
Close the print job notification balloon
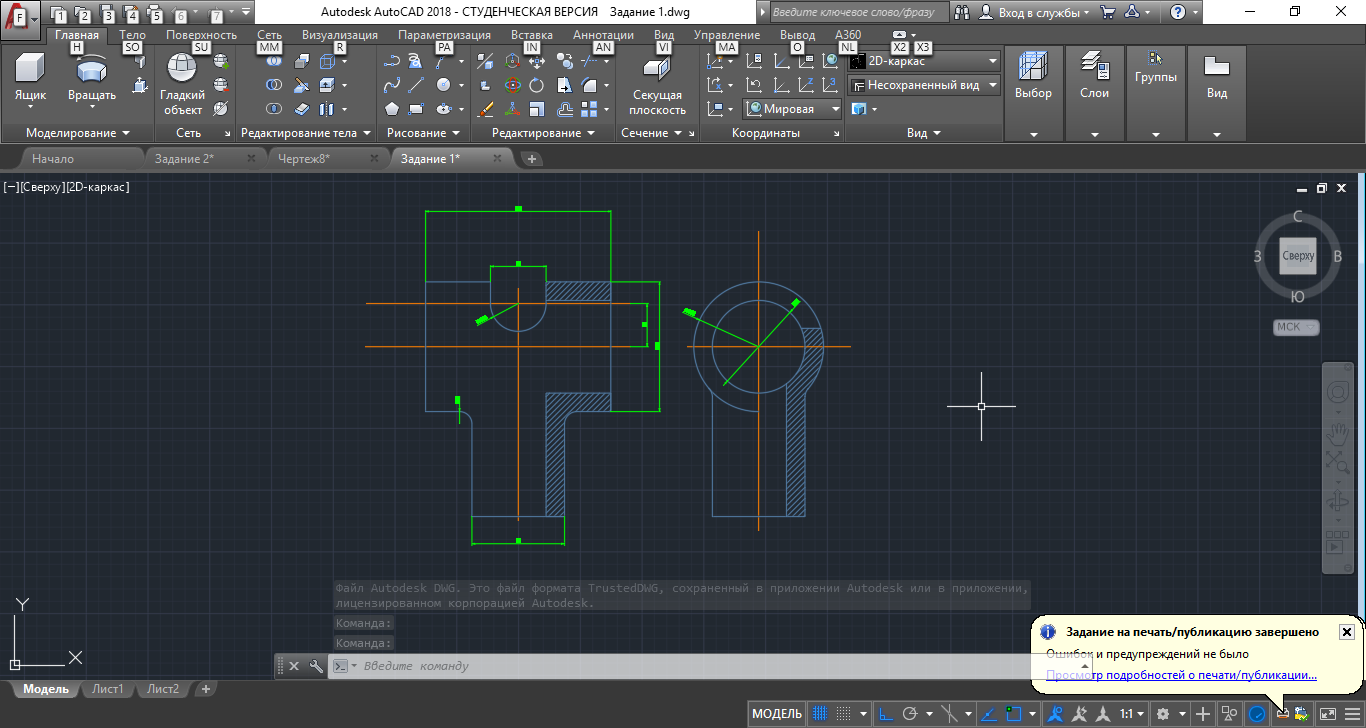[1346, 632]
